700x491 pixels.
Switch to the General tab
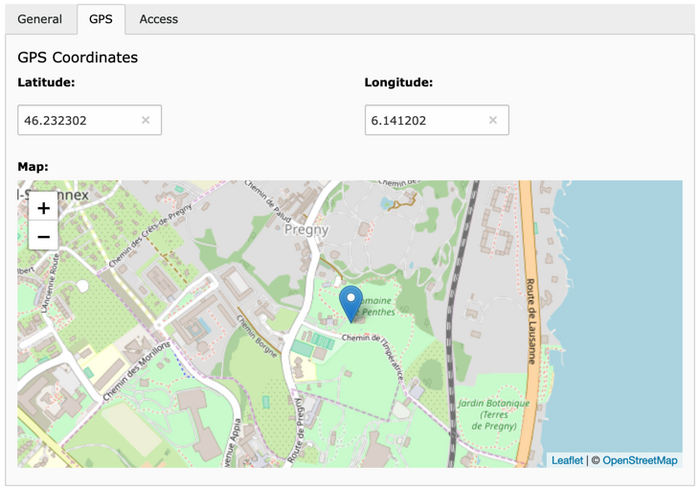pyautogui.click(x=40, y=19)
